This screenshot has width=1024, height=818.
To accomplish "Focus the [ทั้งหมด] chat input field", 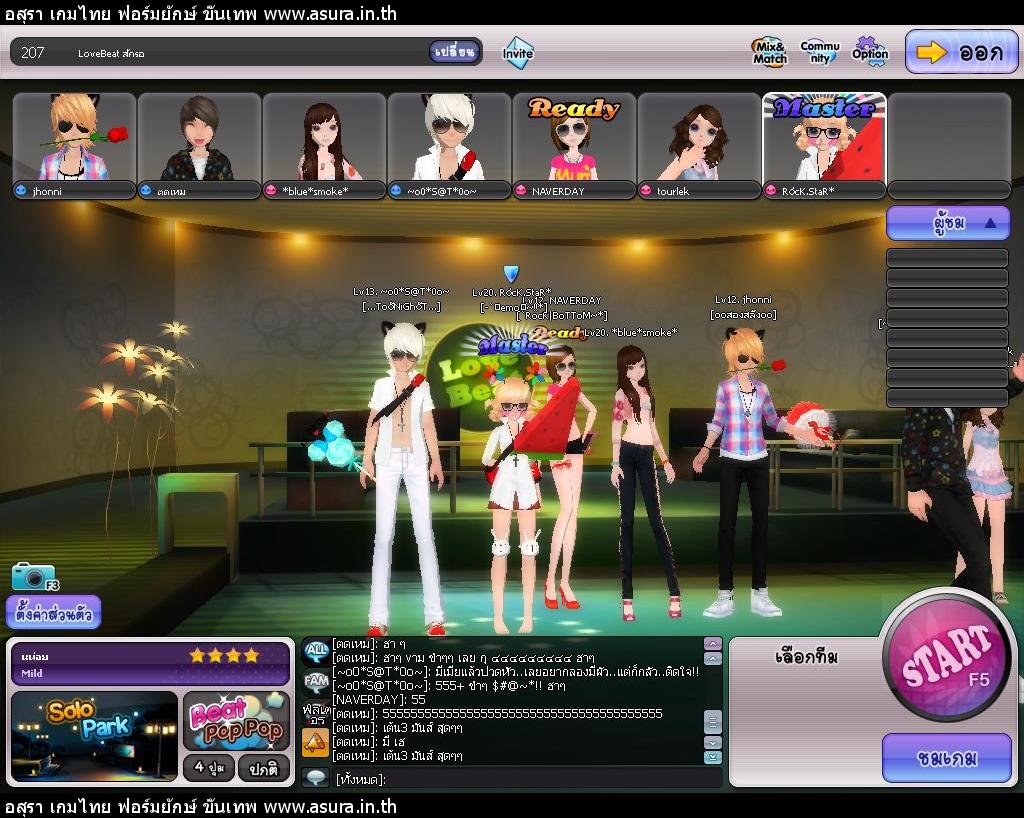I will coord(526,779).
